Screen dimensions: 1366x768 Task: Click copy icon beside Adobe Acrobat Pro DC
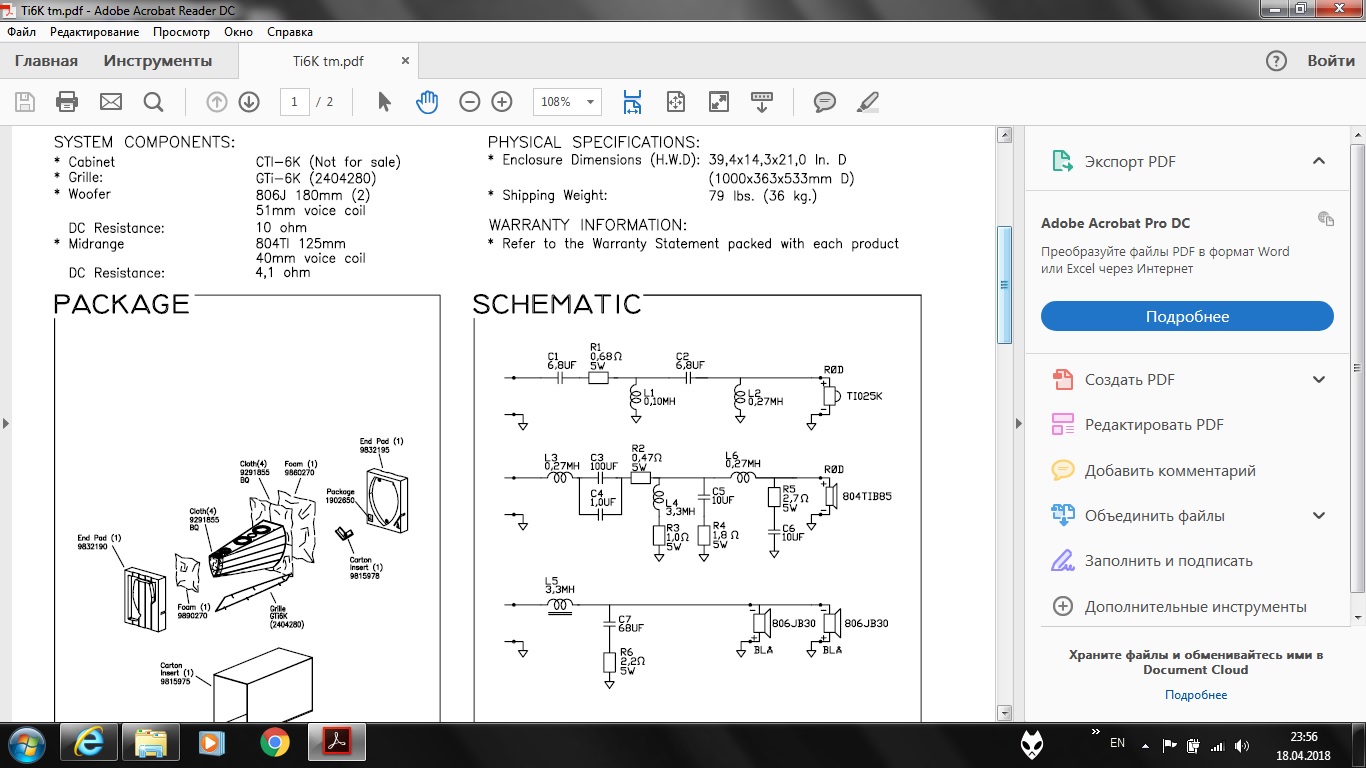pyautogui.click(x=1326, y=219)
